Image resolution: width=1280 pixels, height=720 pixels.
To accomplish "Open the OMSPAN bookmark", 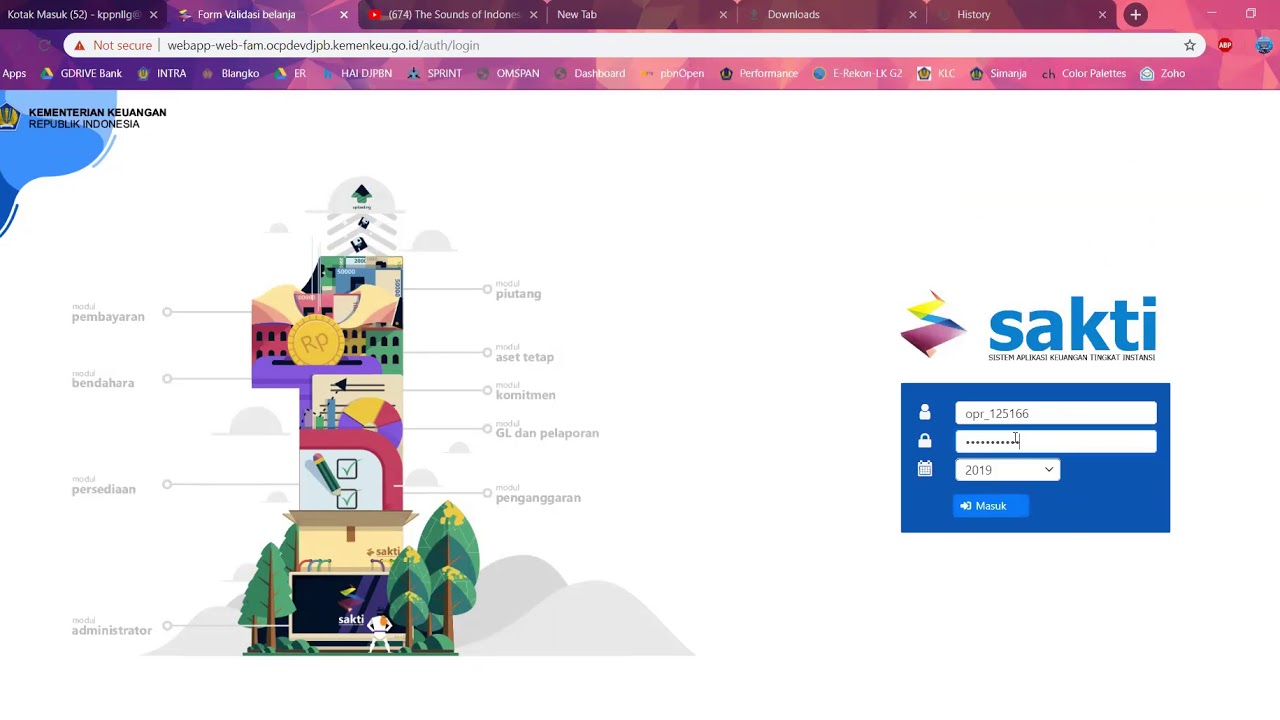I will (x=508, y=73).
